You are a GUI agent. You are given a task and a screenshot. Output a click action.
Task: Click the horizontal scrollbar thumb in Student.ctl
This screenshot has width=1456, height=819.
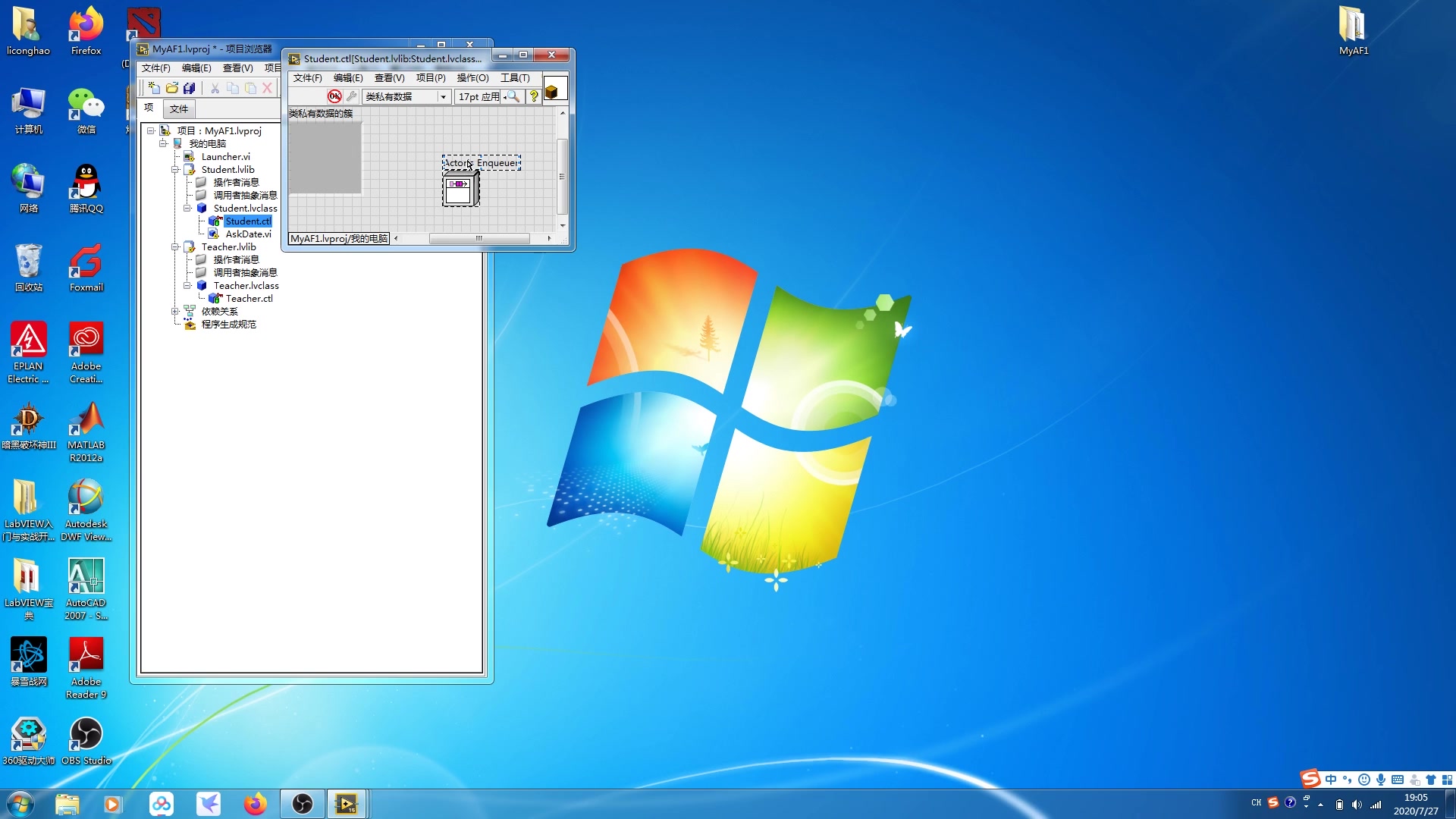click(479, 239)
